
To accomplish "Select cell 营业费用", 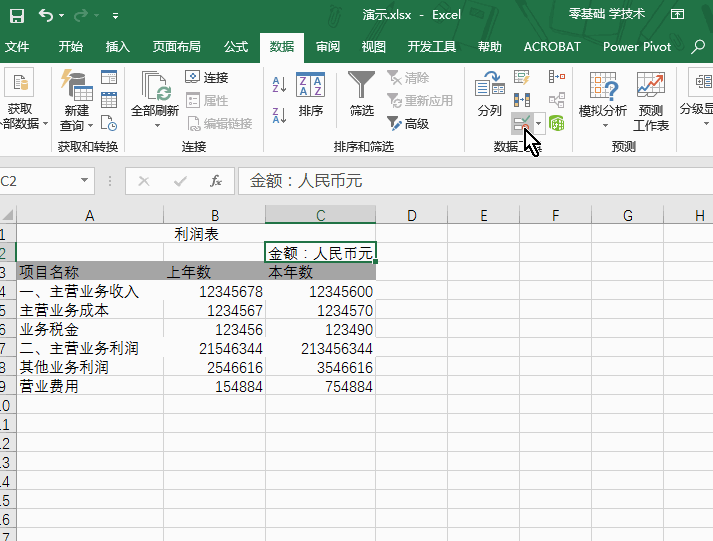I will [90, 386].
